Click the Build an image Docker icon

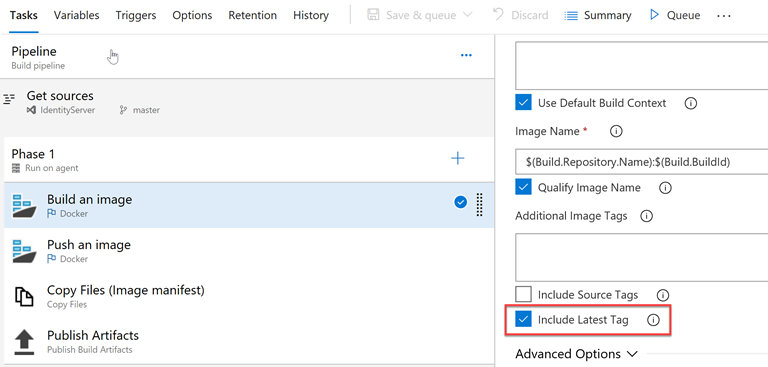[x=24, y=206]
